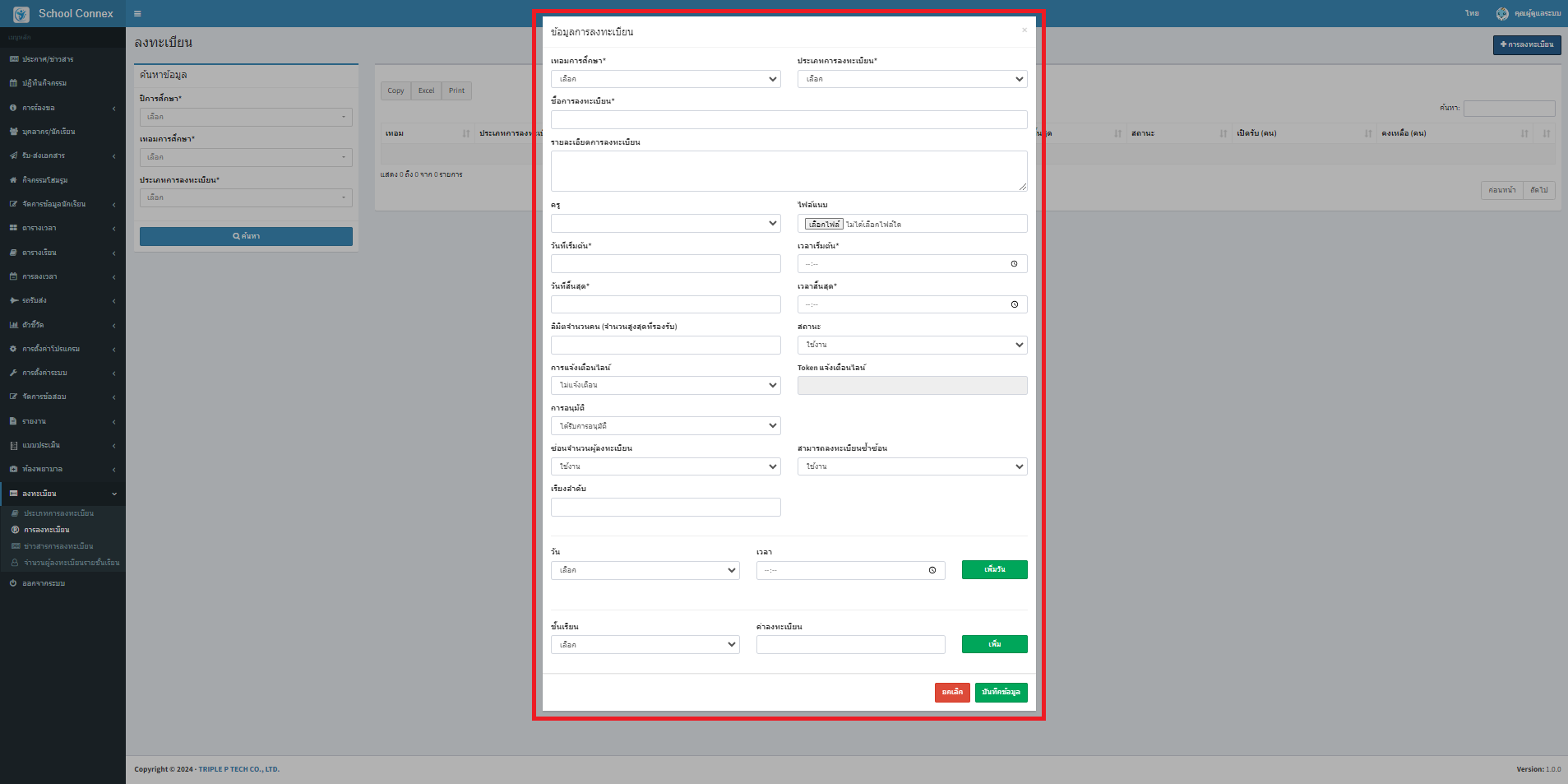Viewport: 1568px width, 784px height.
Task: Close the ข้อมูลการลงทะเบียน dialog with X
Action: coord(1025,30)
